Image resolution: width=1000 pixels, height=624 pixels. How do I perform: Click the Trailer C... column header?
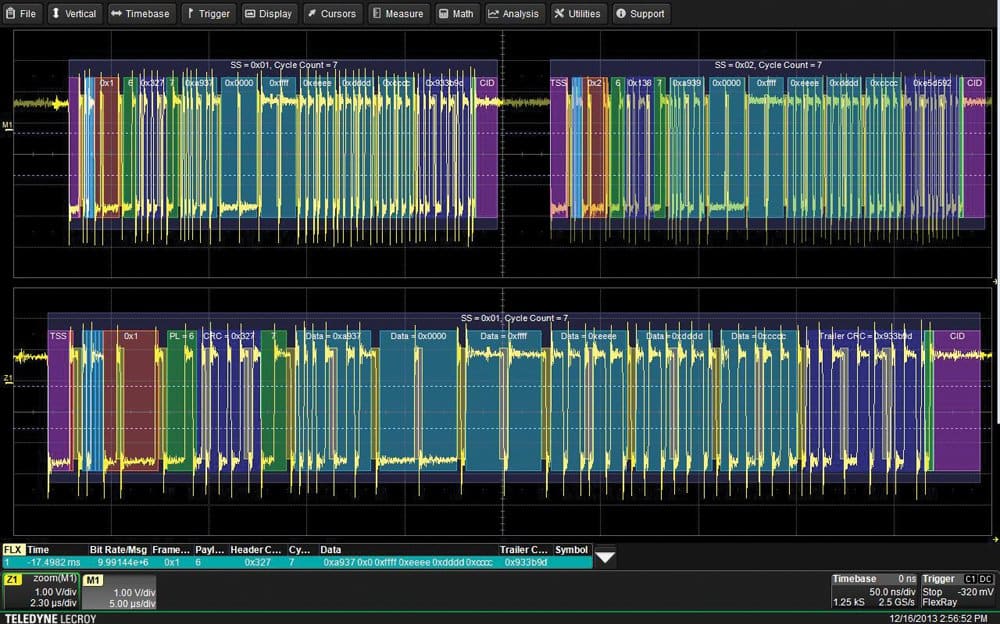pos(524,549)
